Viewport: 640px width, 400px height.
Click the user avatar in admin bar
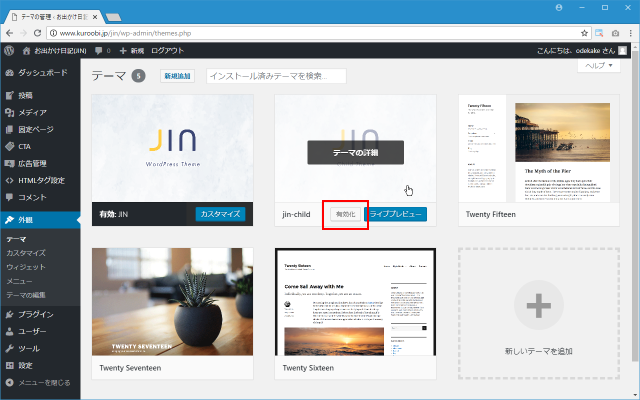point(622,51)
